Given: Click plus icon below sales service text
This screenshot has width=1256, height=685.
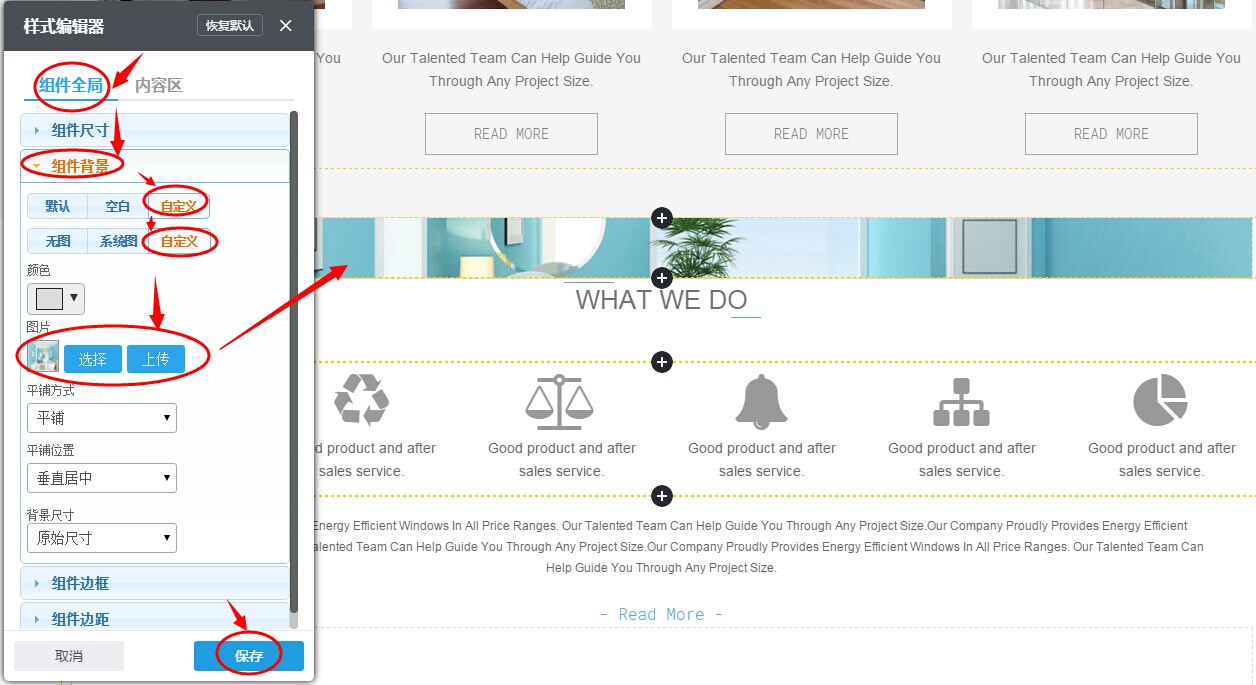Looking at the screenshot, I should [661, 495].
